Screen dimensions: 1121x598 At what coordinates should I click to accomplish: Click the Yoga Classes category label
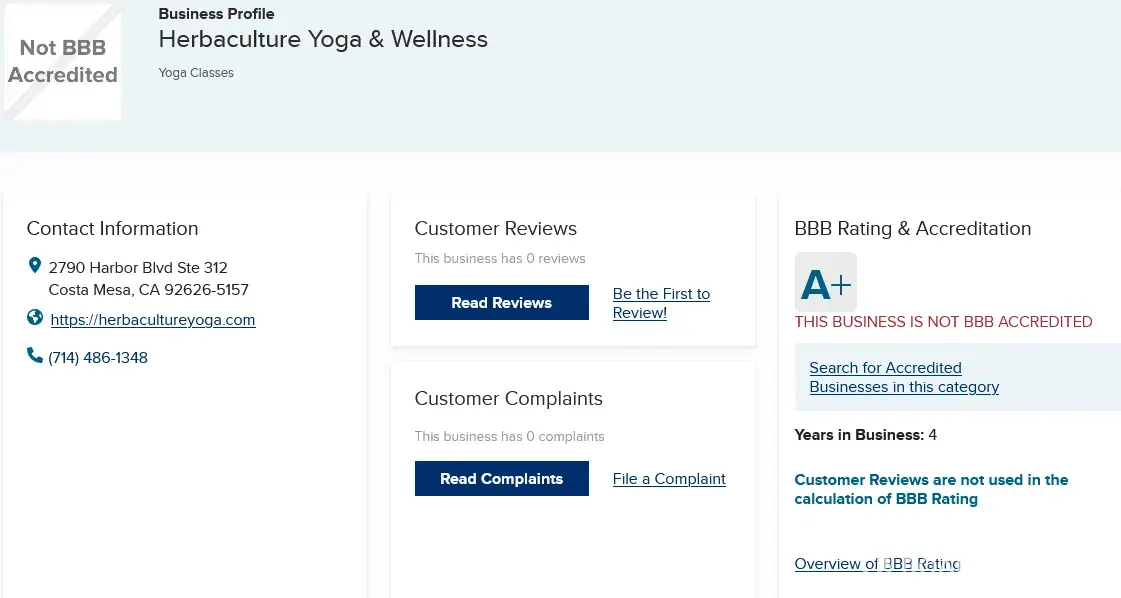196,73
